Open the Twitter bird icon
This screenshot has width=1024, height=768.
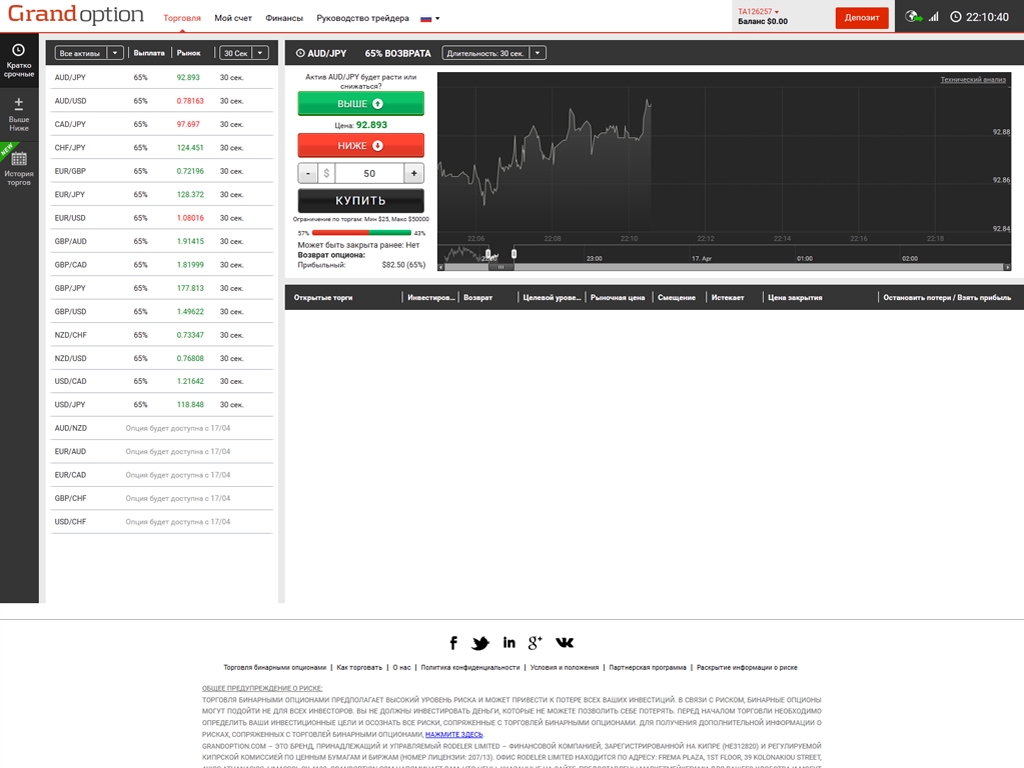[481, 643]
